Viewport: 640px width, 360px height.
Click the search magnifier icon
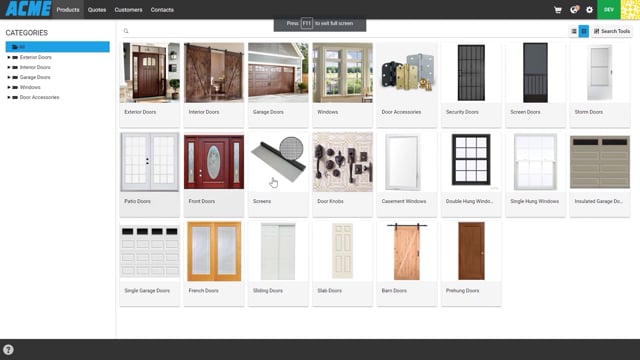(x=126, y=31)
